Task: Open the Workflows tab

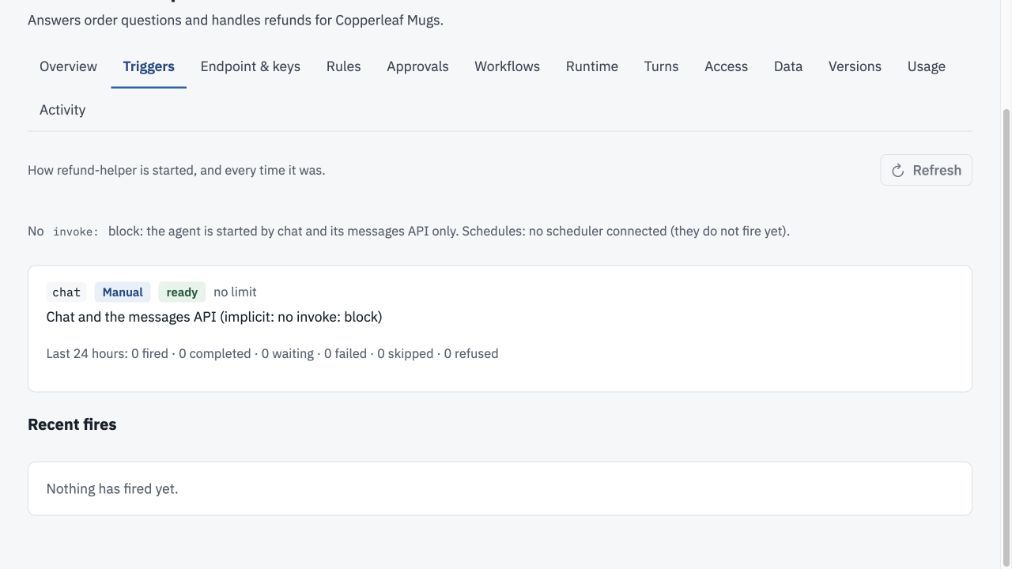Action: coord(507,66)
